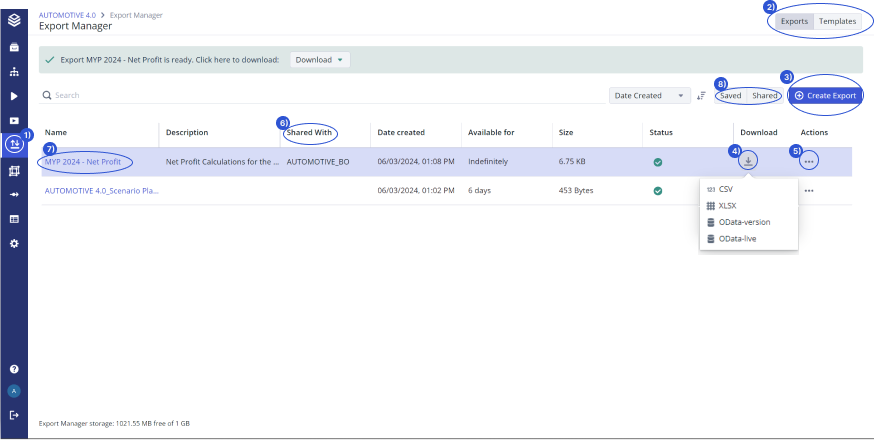Toggle the sort order icon
Viewport: 874px width, 440px height.
click(702, 96)
